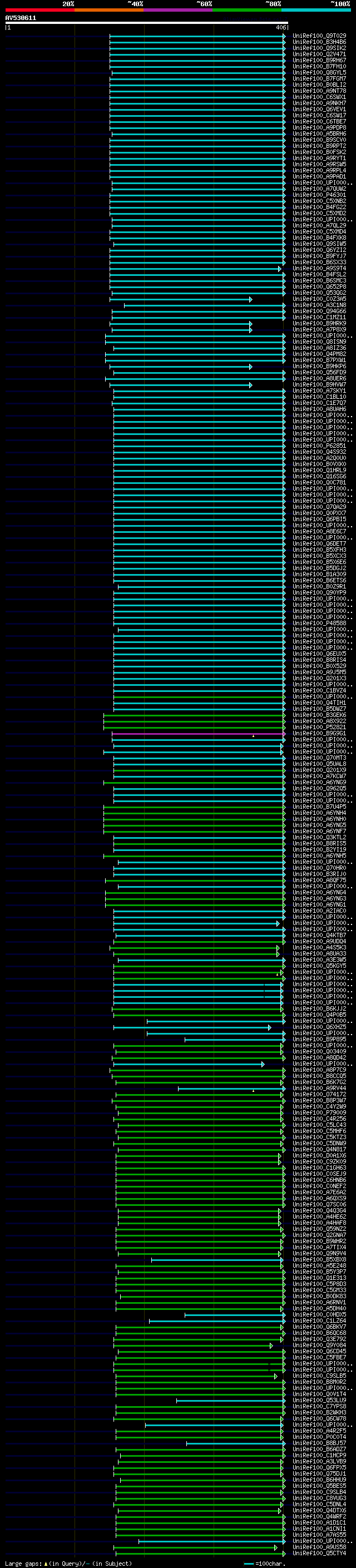Select the UniRef100_B3RIJ0 label

319,874
